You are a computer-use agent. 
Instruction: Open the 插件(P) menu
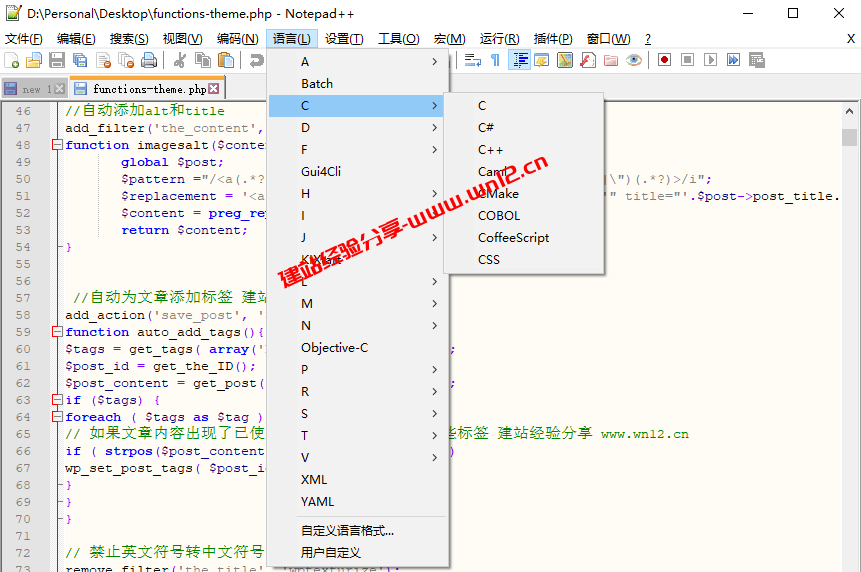pos(553,39)
